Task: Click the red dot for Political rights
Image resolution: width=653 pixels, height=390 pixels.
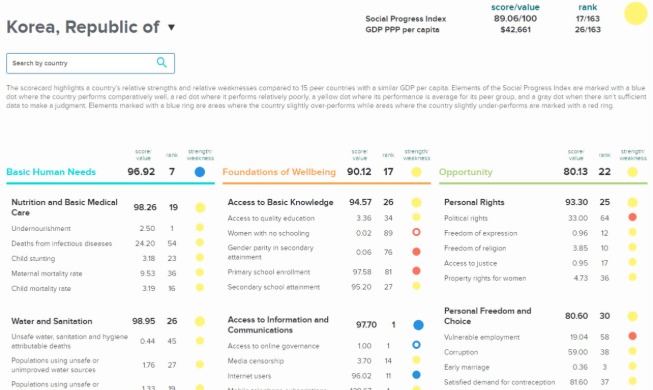Action: 632,217
